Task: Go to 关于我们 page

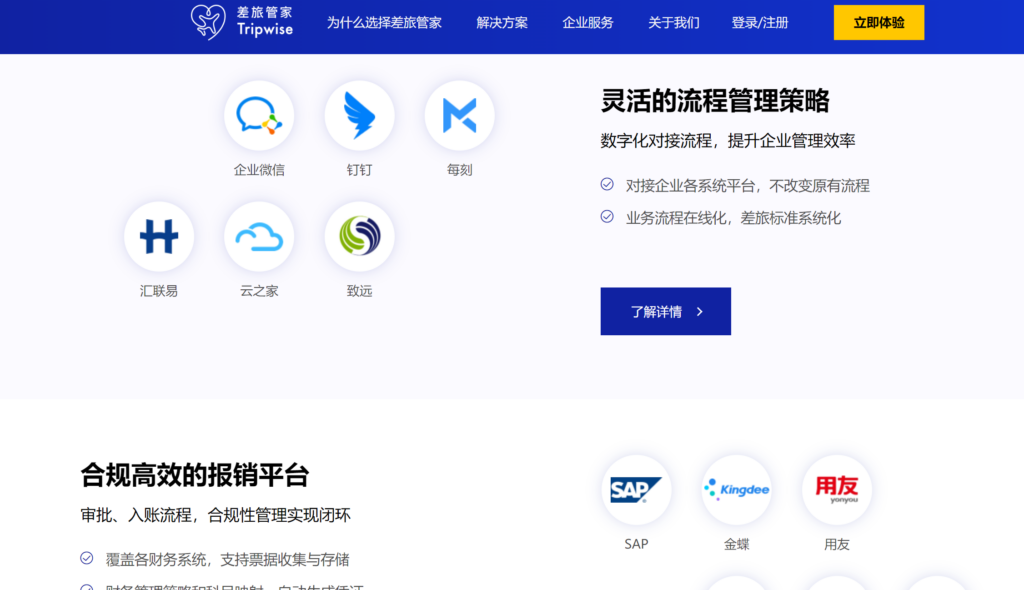Action: coord(673,23)
